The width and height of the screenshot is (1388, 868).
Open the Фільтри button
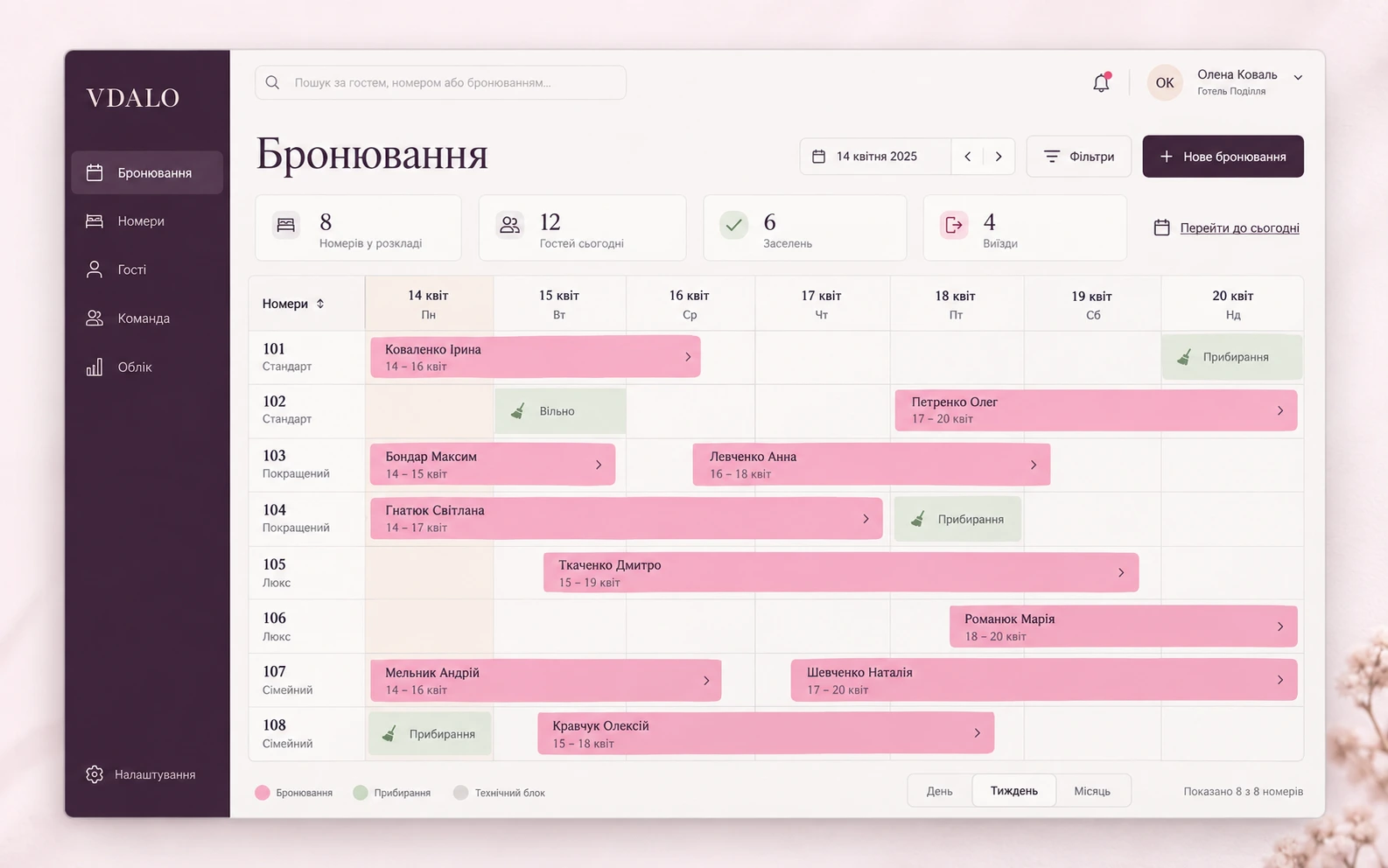pyautogui.click(x=1079, y=157)
